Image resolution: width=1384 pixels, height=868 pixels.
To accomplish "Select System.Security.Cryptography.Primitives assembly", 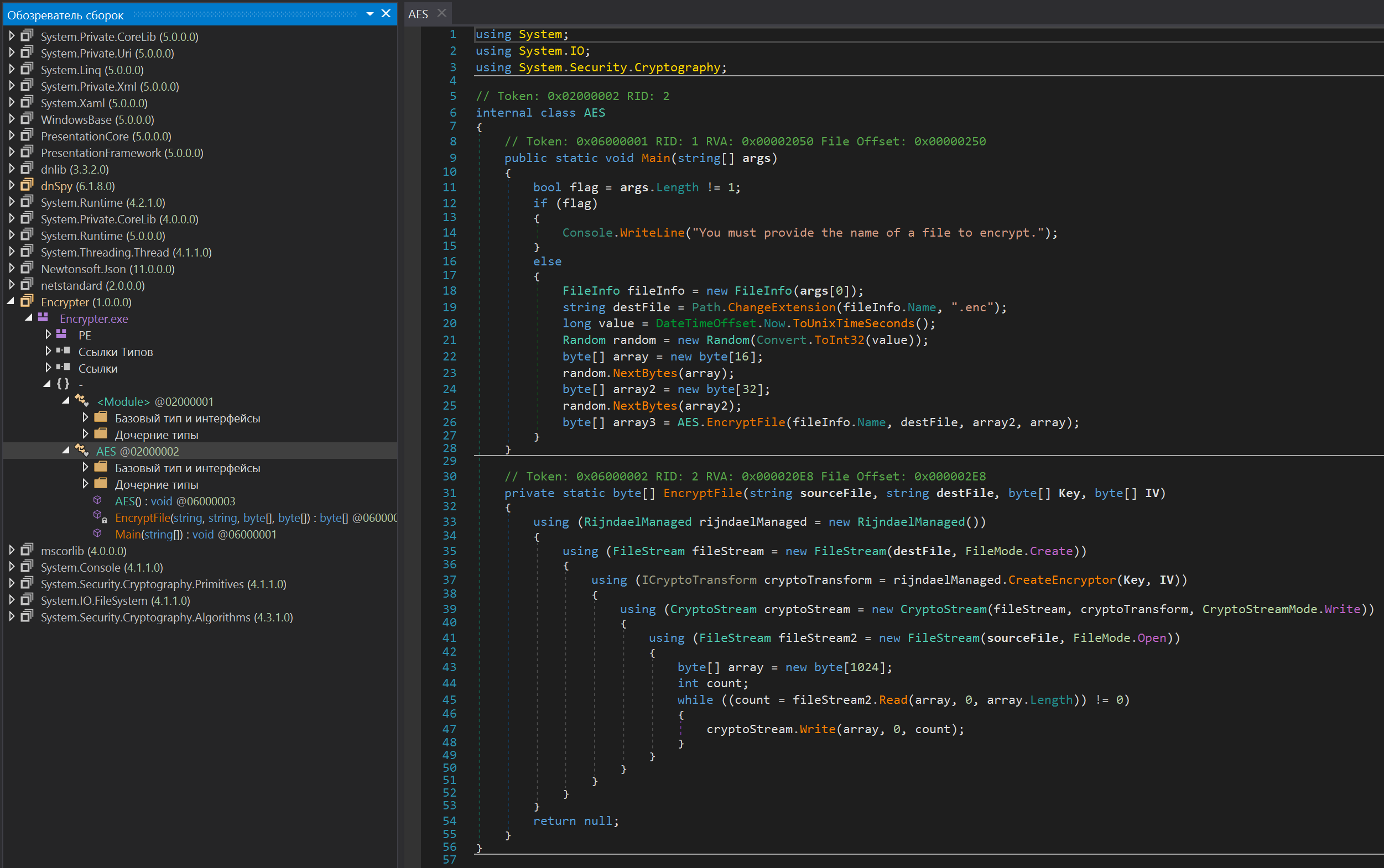I will [163, 584].
